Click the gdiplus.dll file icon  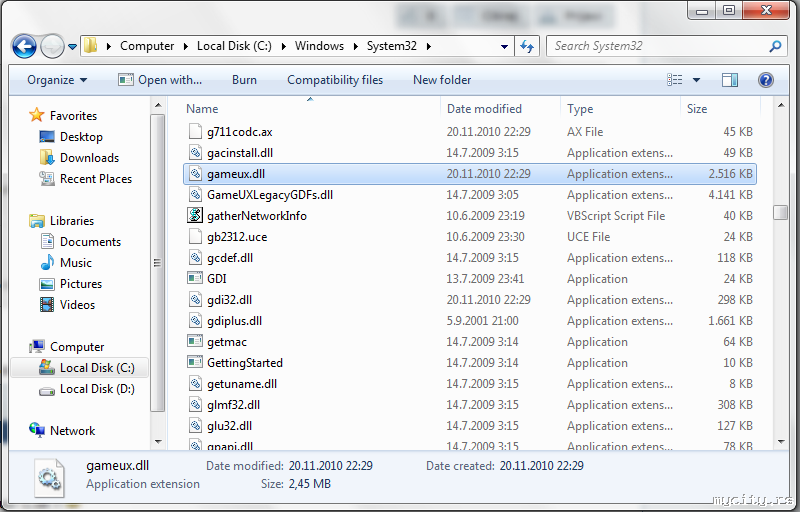pos(195,320)
